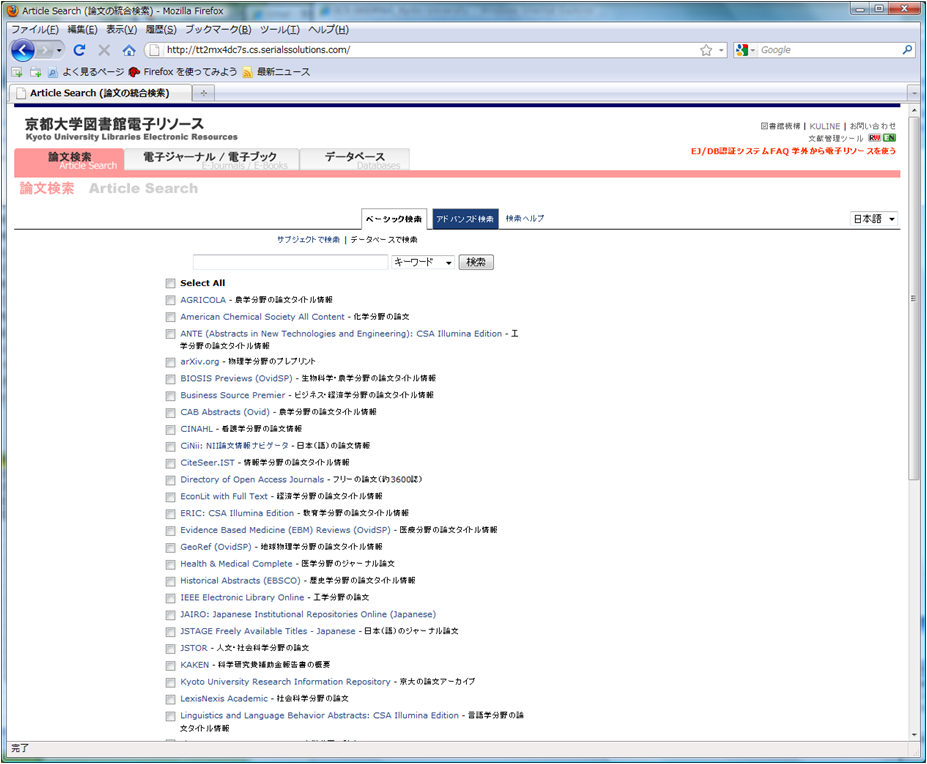Switch to 電子ジャーナル / 電子ブック tab
The width and height of the screenshot is (927, 764).
coord(211,160)
